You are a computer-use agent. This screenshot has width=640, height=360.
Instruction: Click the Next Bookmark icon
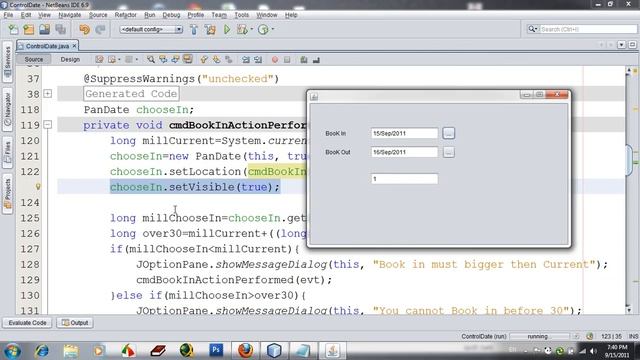(x=216, y=60)
